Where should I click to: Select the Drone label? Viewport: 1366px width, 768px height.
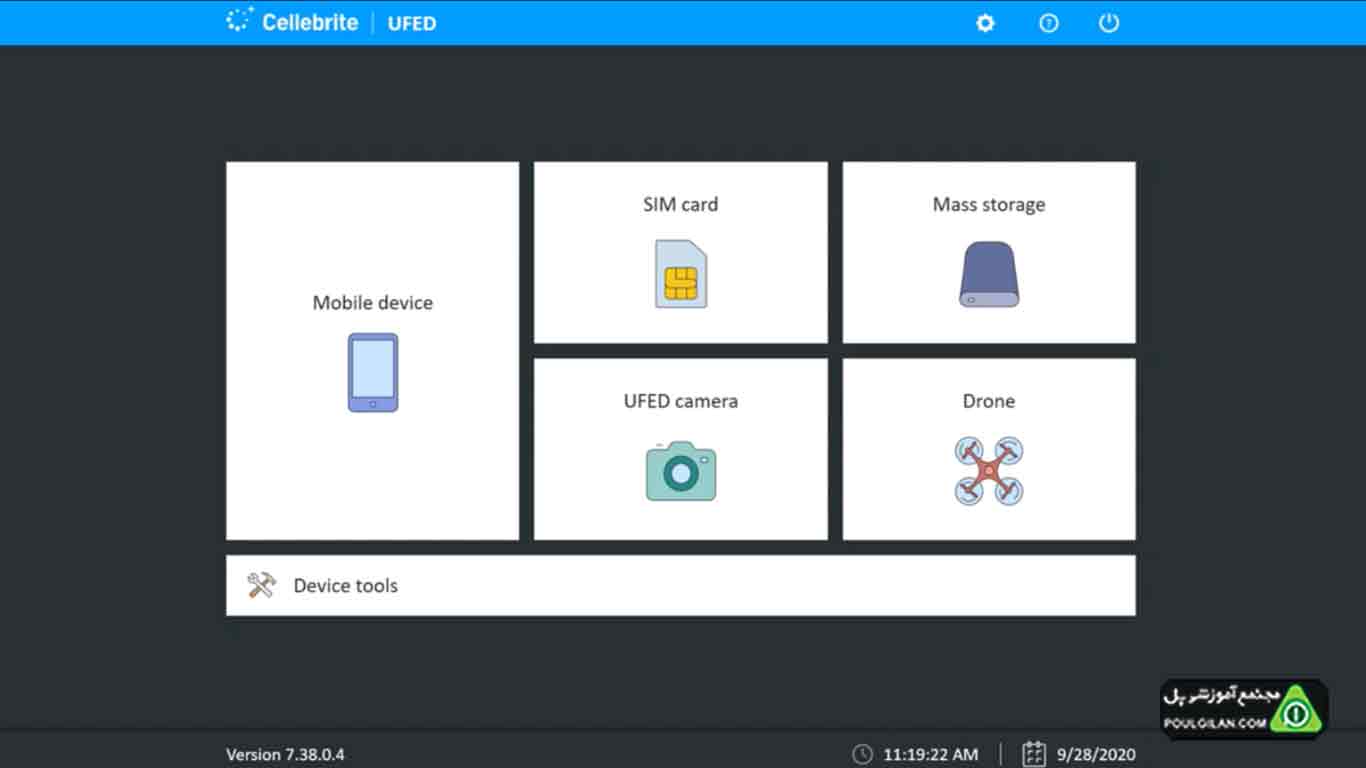click(989, 401)
